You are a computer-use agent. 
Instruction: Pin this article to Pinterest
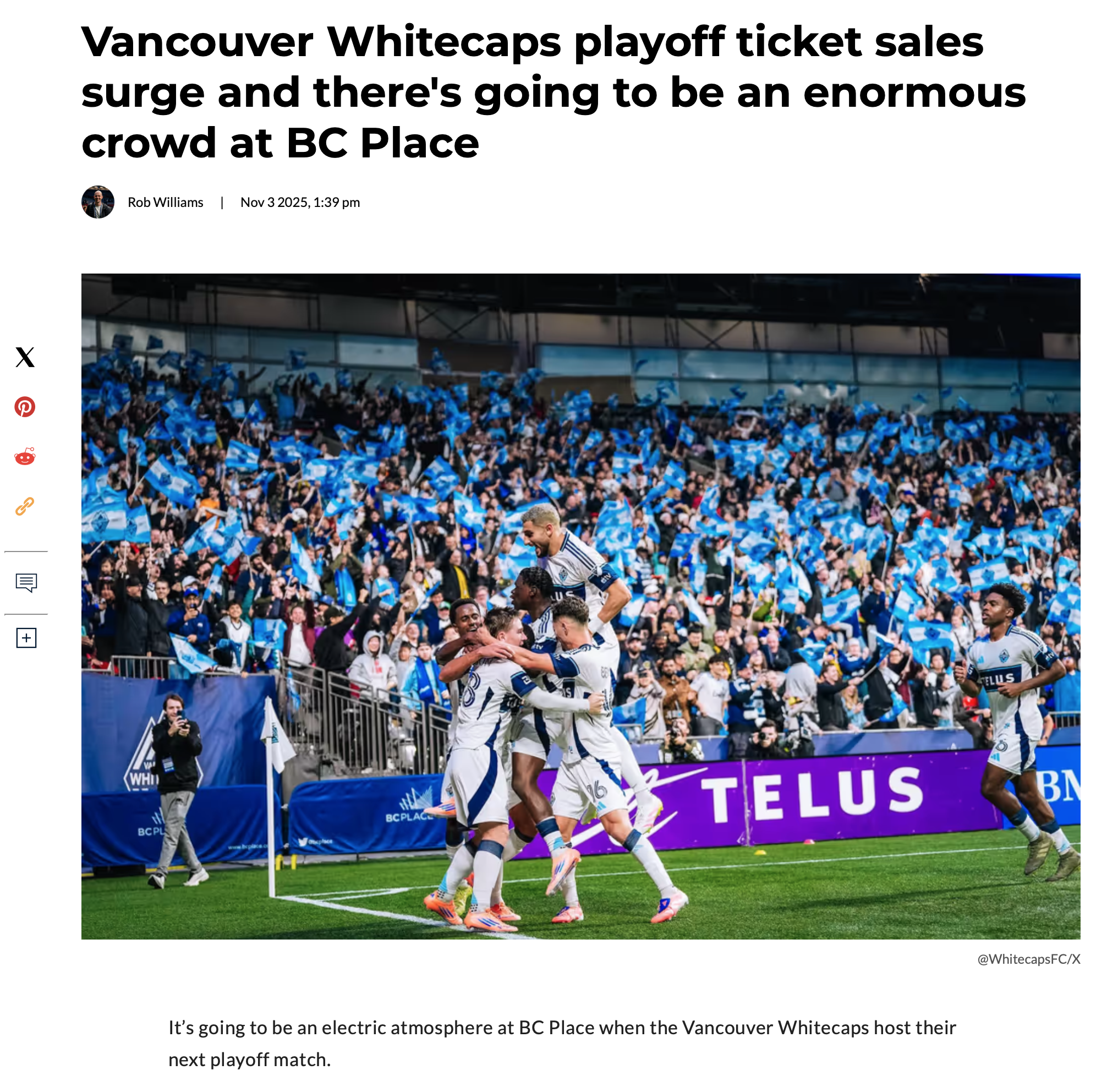pos(25,407)
